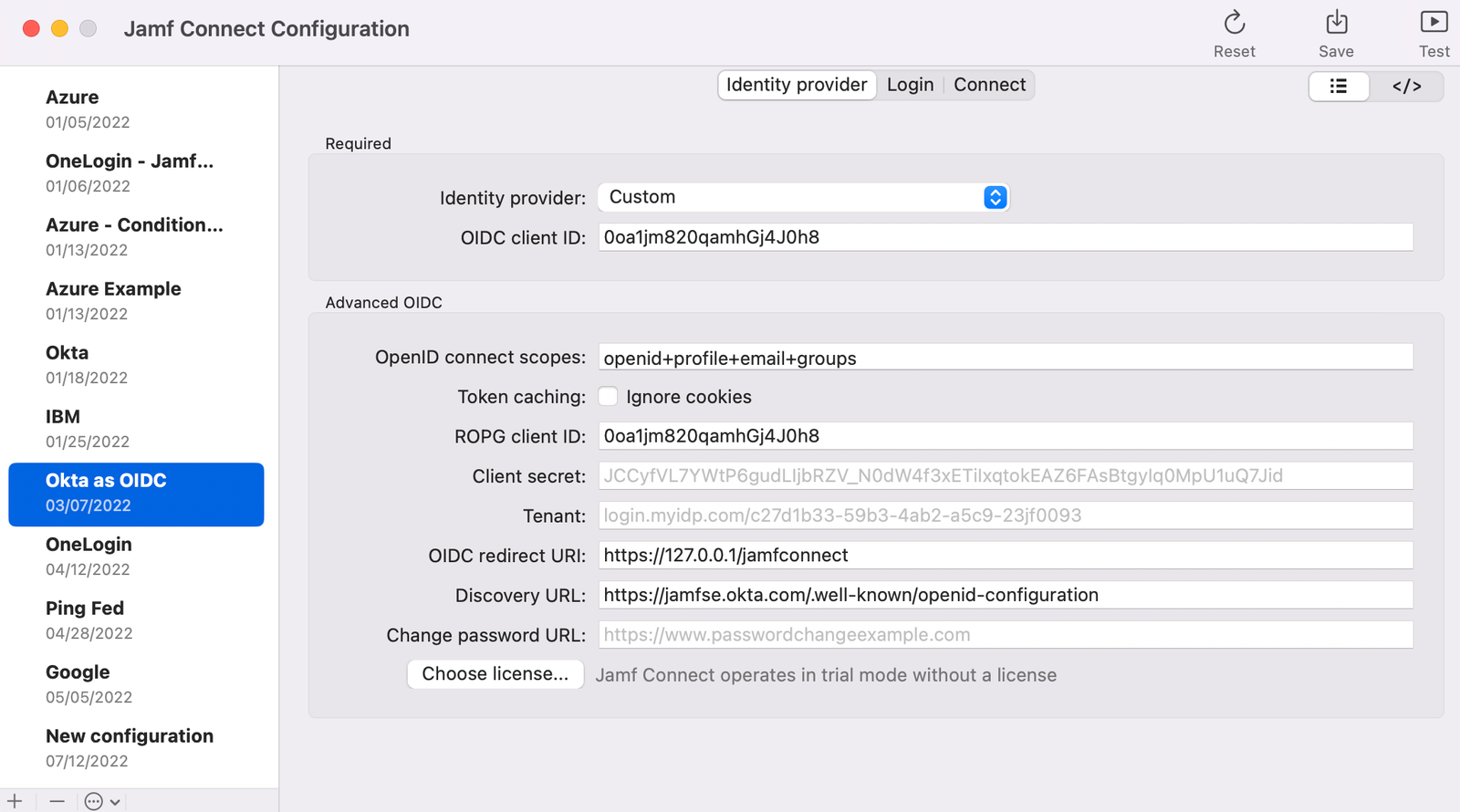Viewport: 1460px width, 812px height.
Task: Switch to form list view icon
Action: coord(1339,86)
